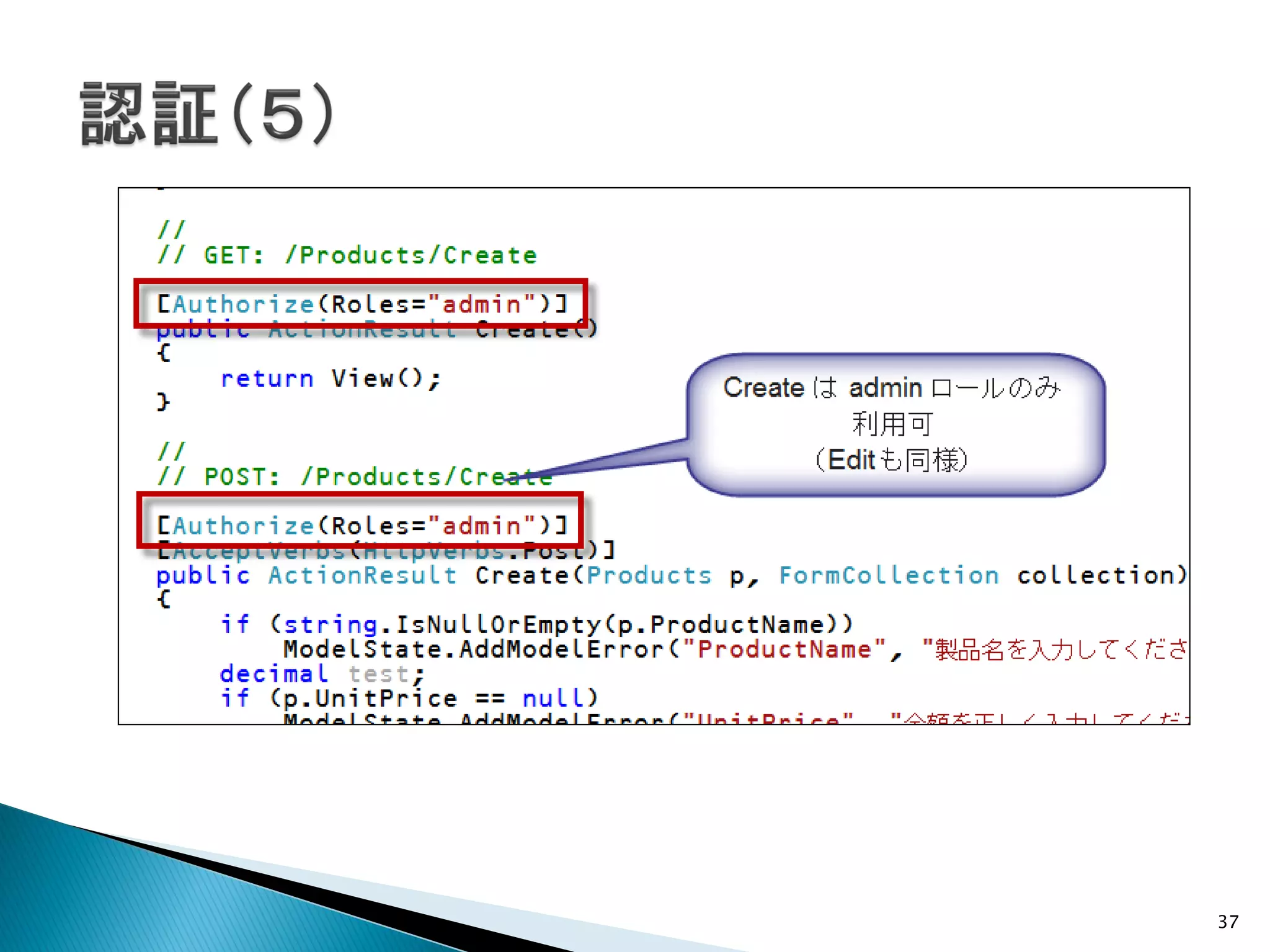Click the slide number 37

pyautogui.click(x=1228, y=922)
